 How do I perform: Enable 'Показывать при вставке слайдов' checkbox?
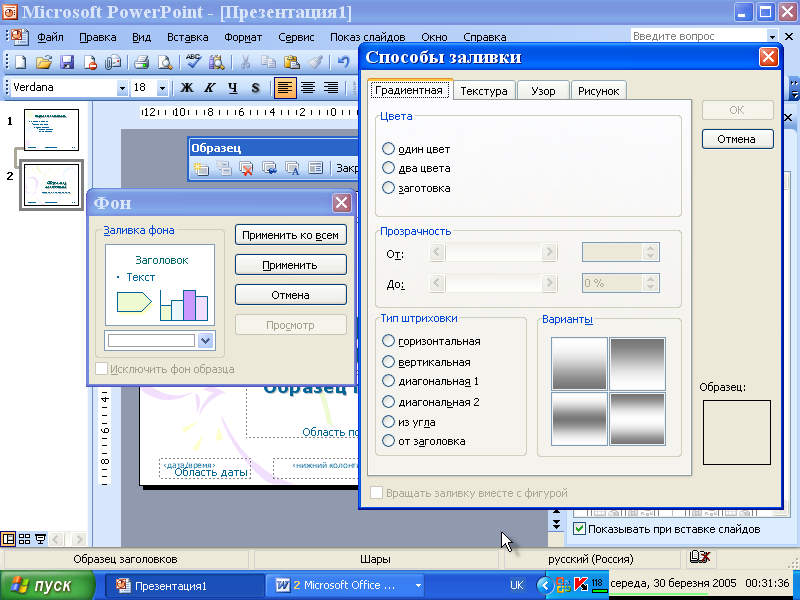click(x=579, y=529)
